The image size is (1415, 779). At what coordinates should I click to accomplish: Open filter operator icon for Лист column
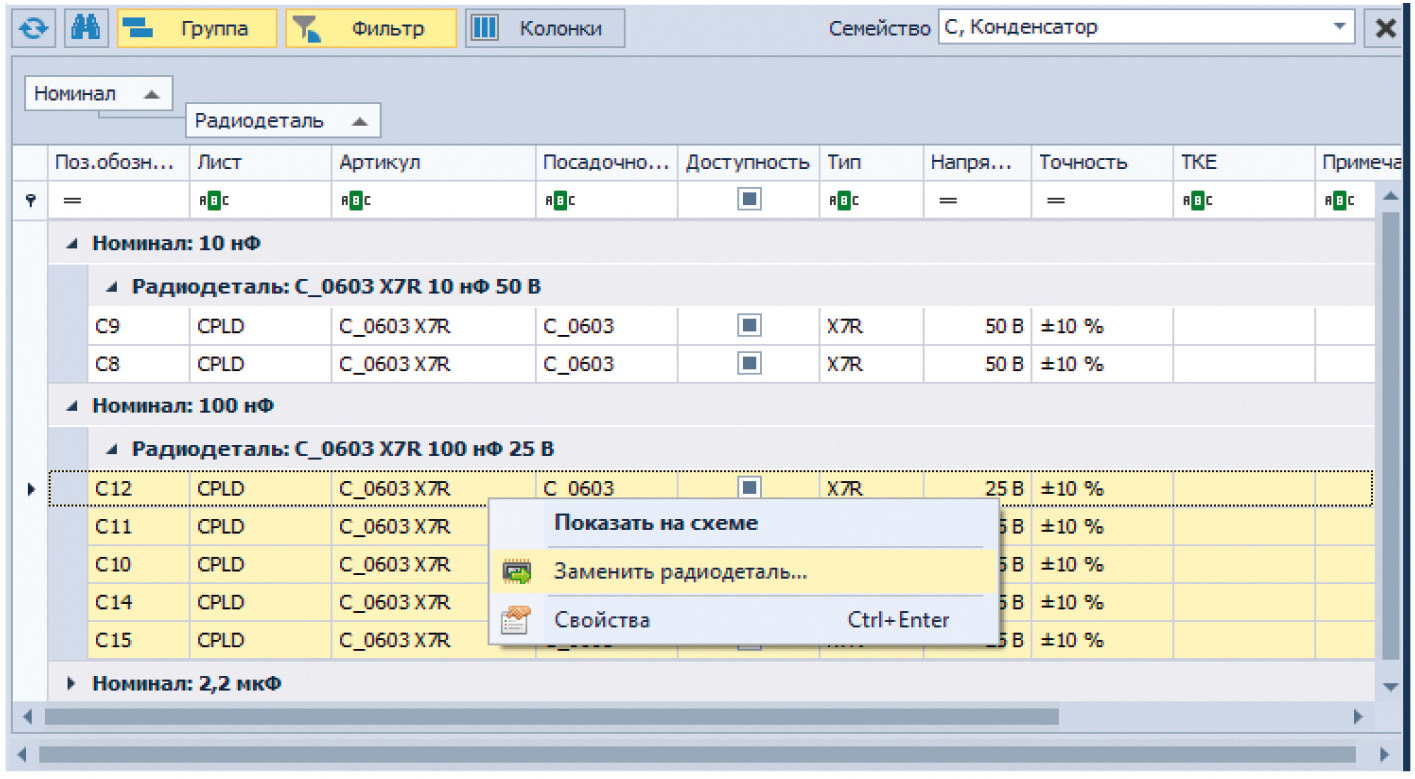[x=213, y=200]
